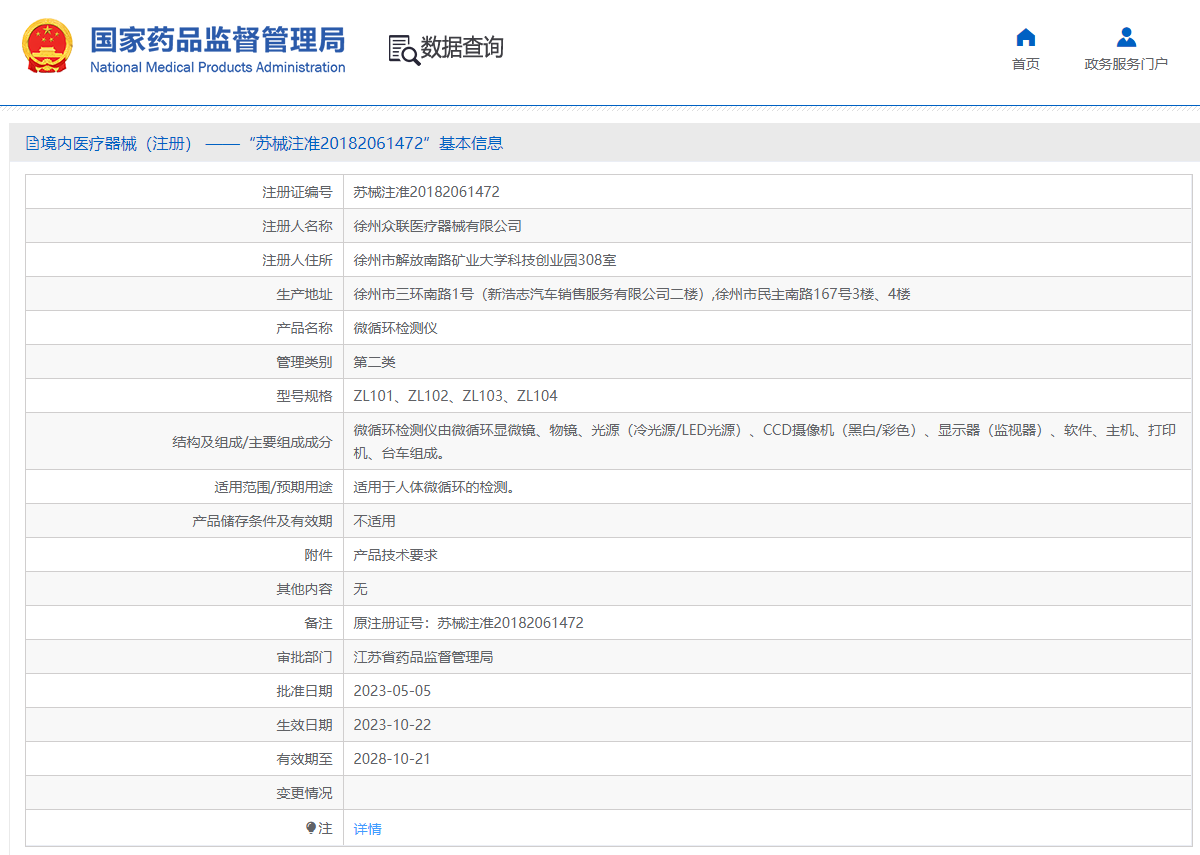
Task: Click the product name 微循环检测仪
Action: 395,328
